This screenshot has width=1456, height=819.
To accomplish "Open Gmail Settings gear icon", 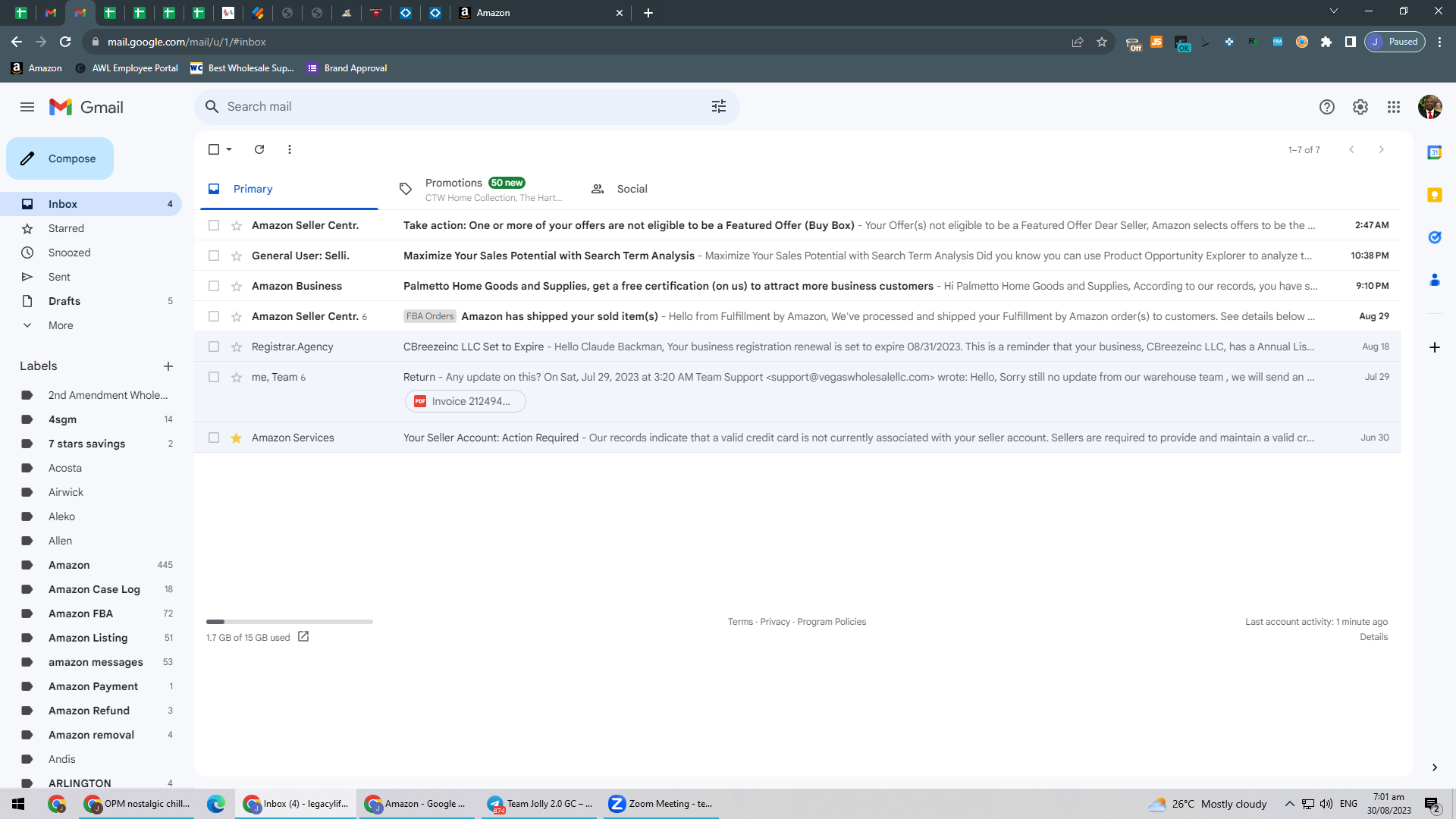I will coord(1360,107).
